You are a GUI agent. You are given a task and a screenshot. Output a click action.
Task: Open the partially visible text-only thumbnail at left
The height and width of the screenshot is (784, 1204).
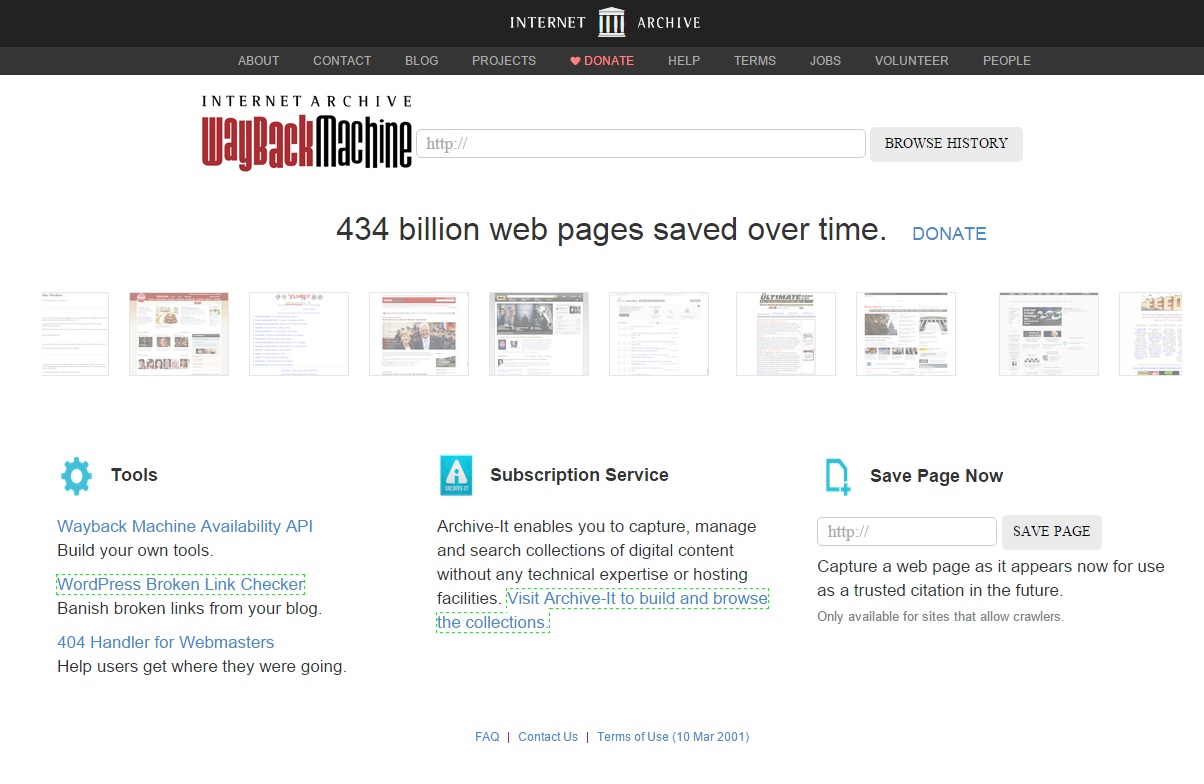pyautogui.click(x=75, y=334)
